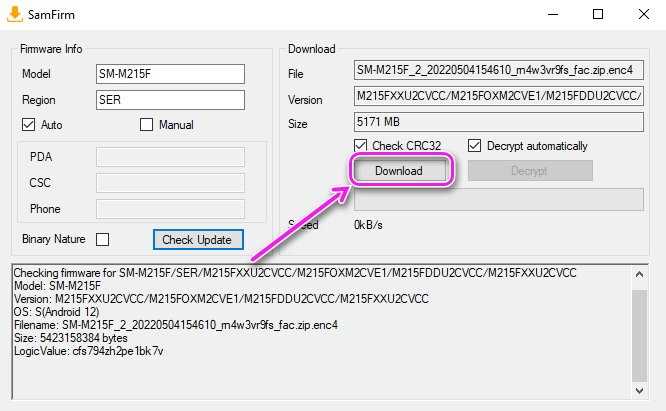Screen dimensions: 666x411
Task: Click the PDA field
Action: pyautogui.click(x=170, y=157)
